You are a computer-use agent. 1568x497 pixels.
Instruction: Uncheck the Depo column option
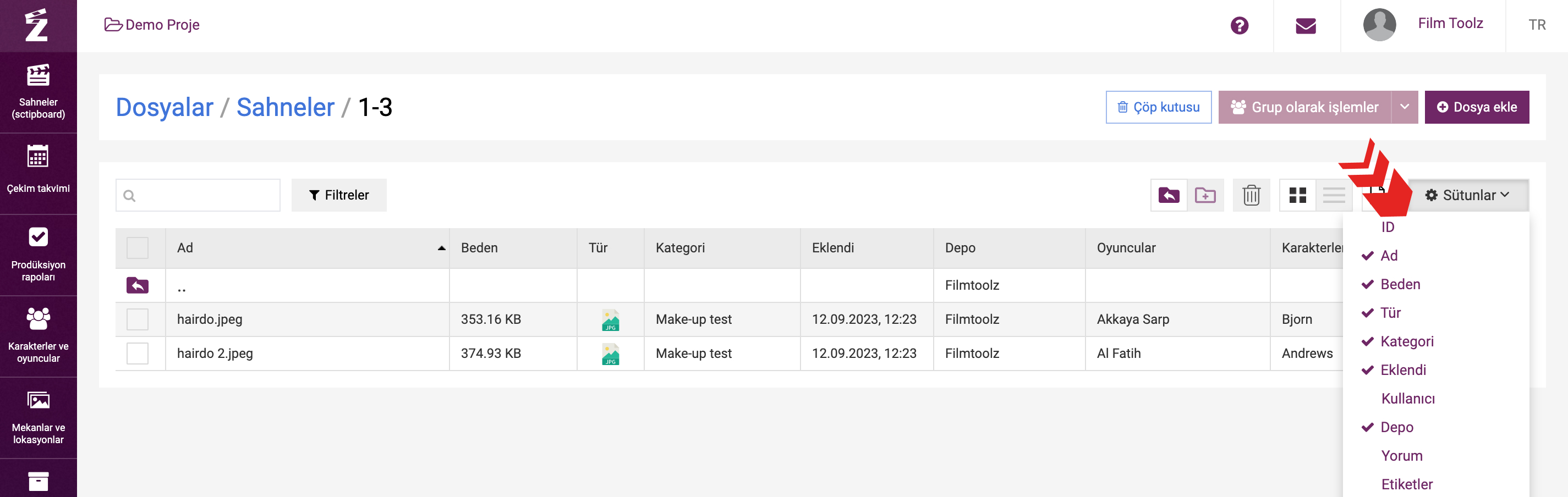tap(1396, 427)
